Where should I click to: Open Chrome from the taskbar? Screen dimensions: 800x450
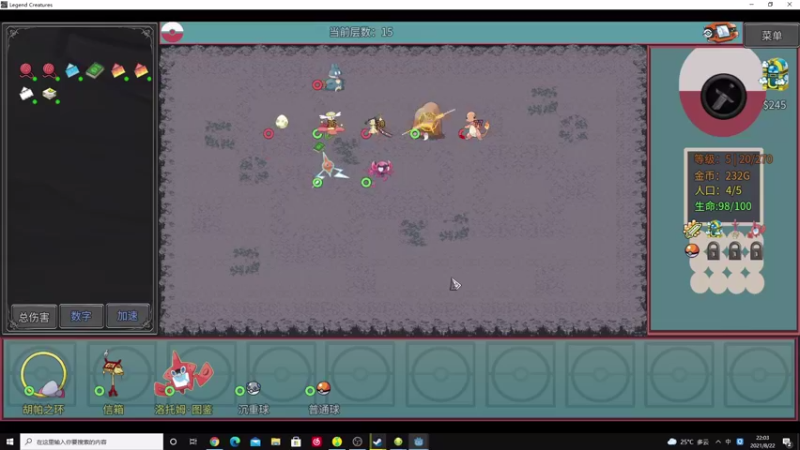[214, 442]
